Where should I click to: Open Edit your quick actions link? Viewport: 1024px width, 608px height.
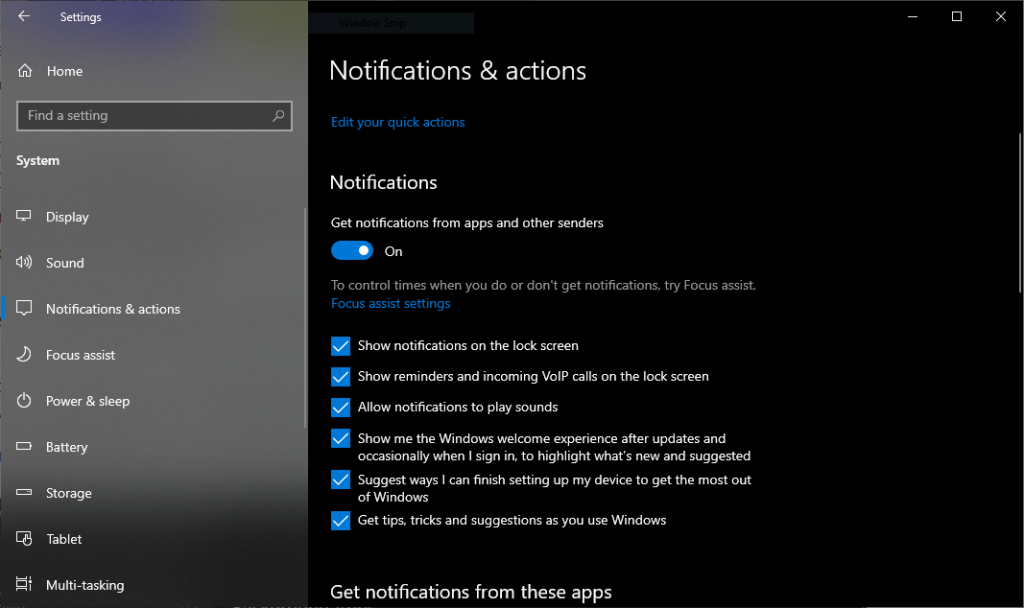[x=397, y=122]
